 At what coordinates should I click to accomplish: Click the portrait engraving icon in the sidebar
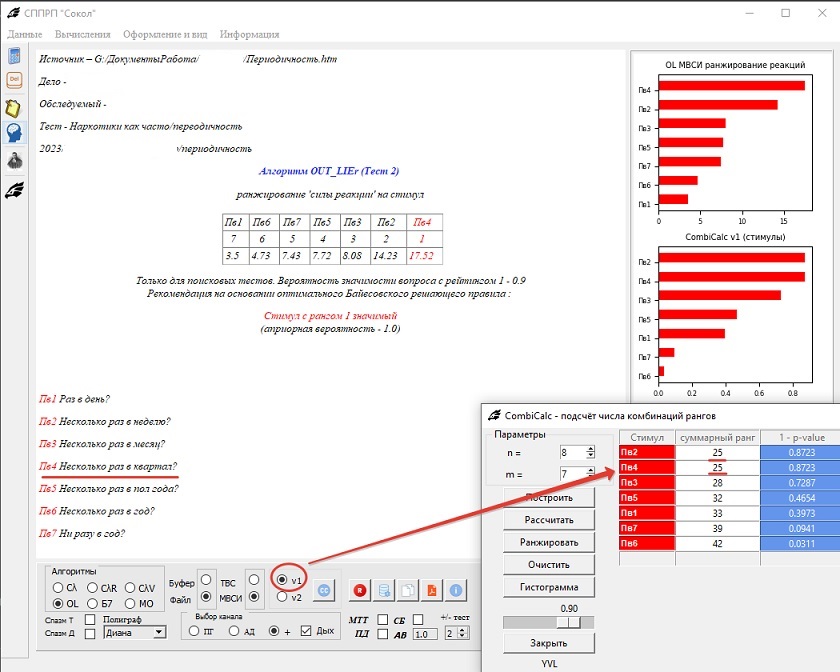pyautogui.click(x=14, y=160)
